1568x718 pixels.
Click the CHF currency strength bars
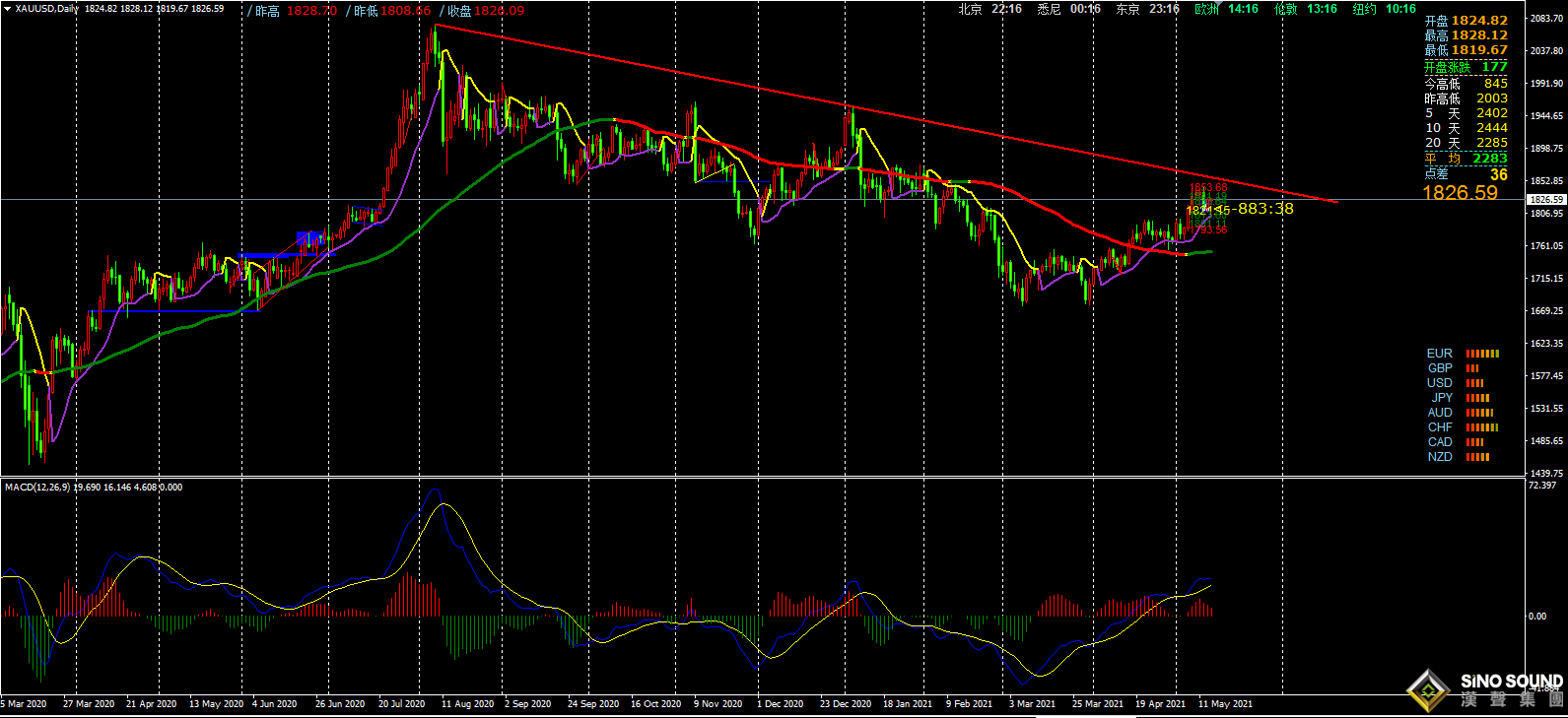[1481, 427]
